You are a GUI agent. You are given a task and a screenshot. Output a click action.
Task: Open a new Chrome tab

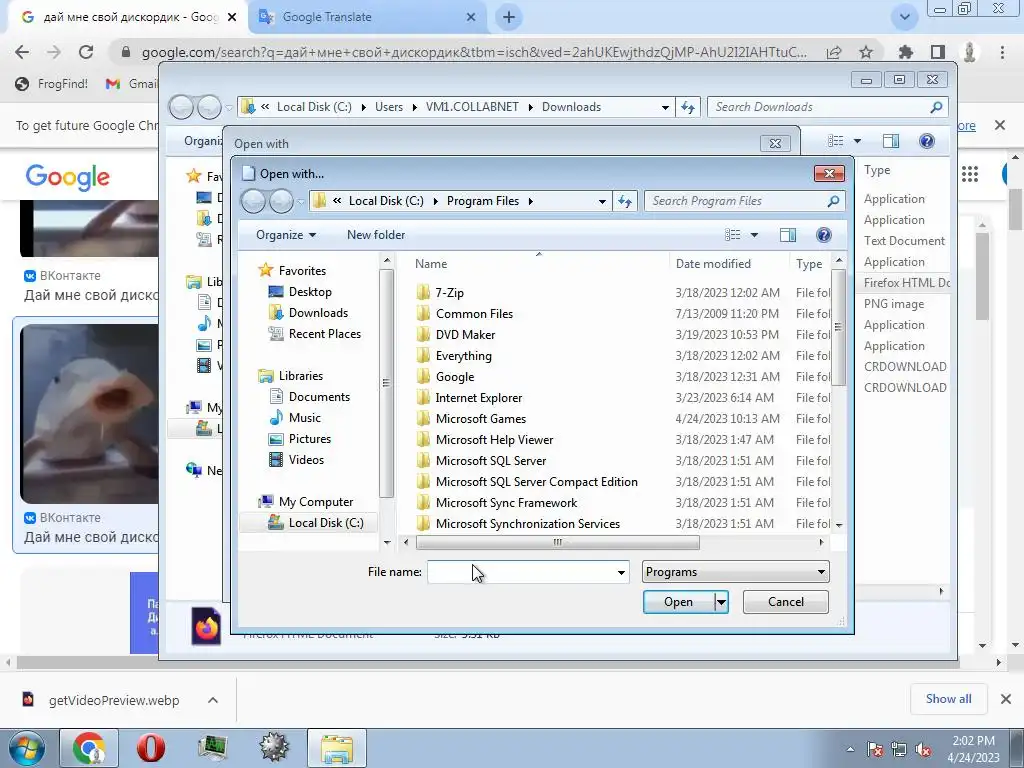509,18
